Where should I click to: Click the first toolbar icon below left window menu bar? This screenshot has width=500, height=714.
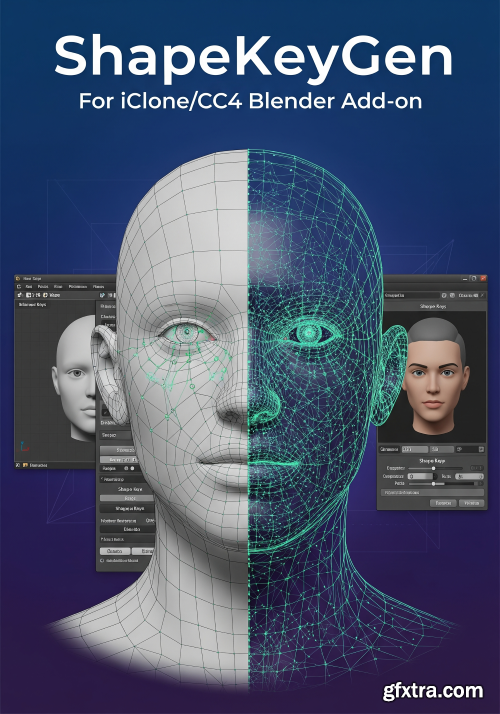[20, 295]
